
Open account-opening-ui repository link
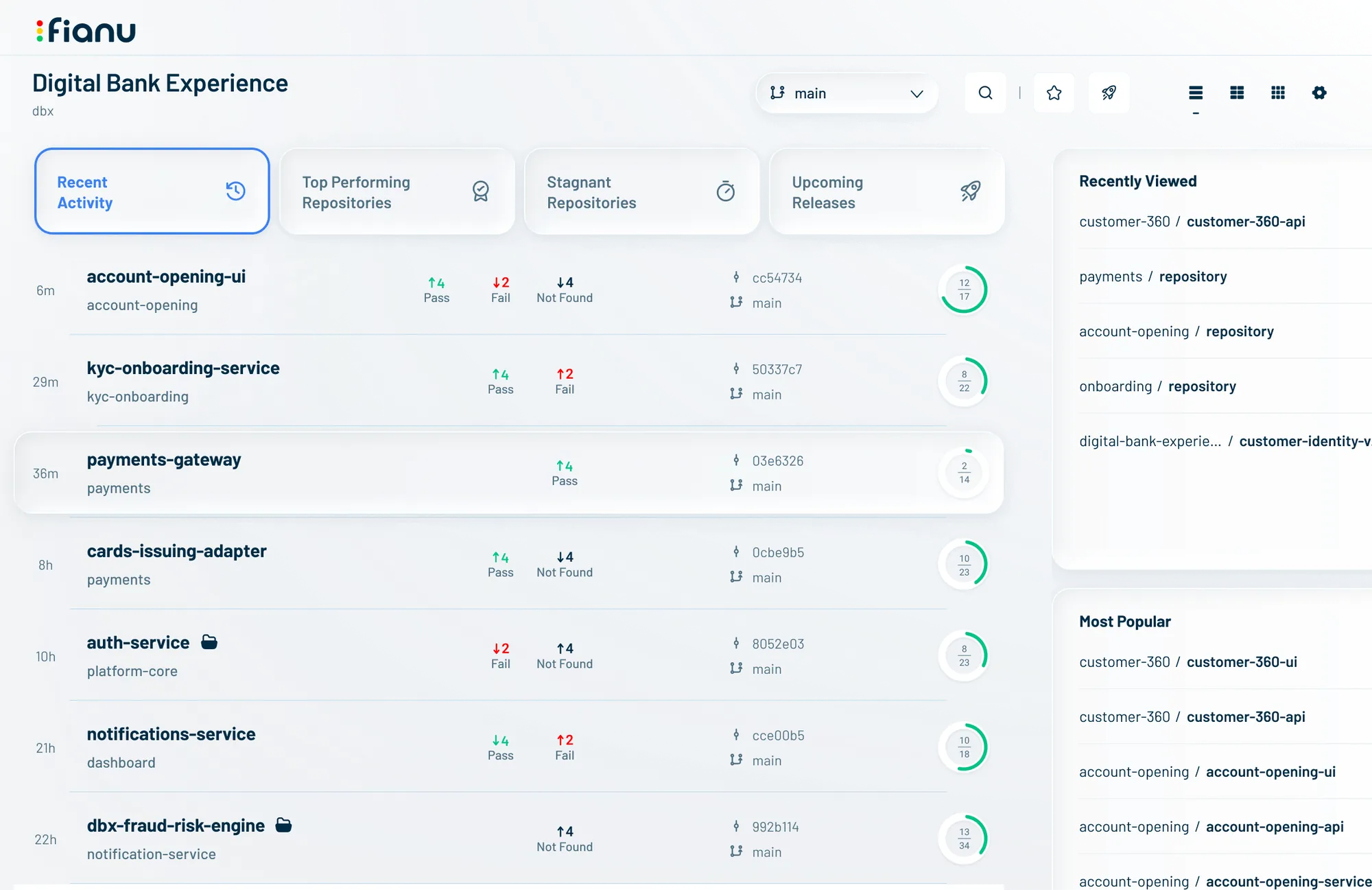point(166,277)
